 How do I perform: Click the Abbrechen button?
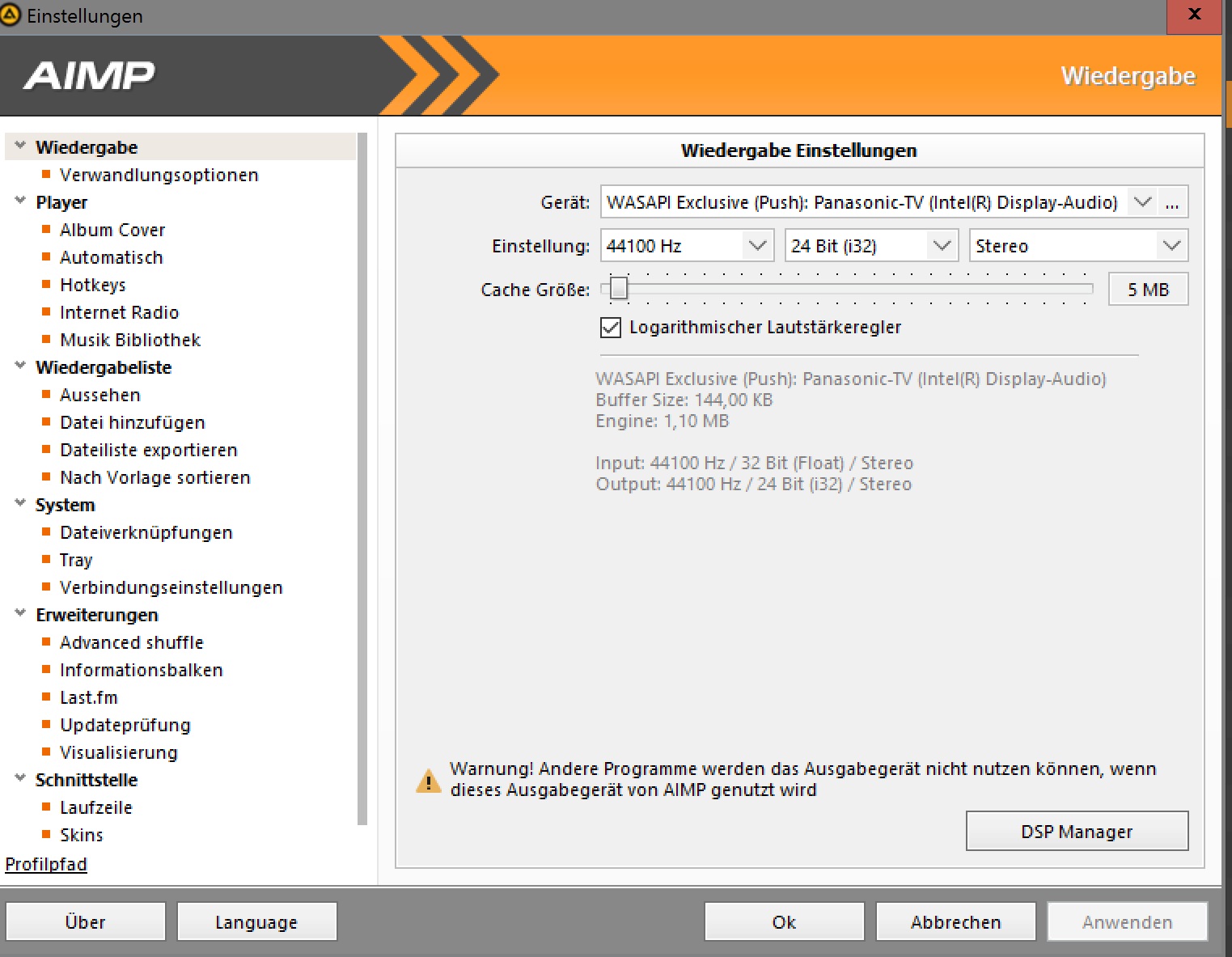pos(955,922)
